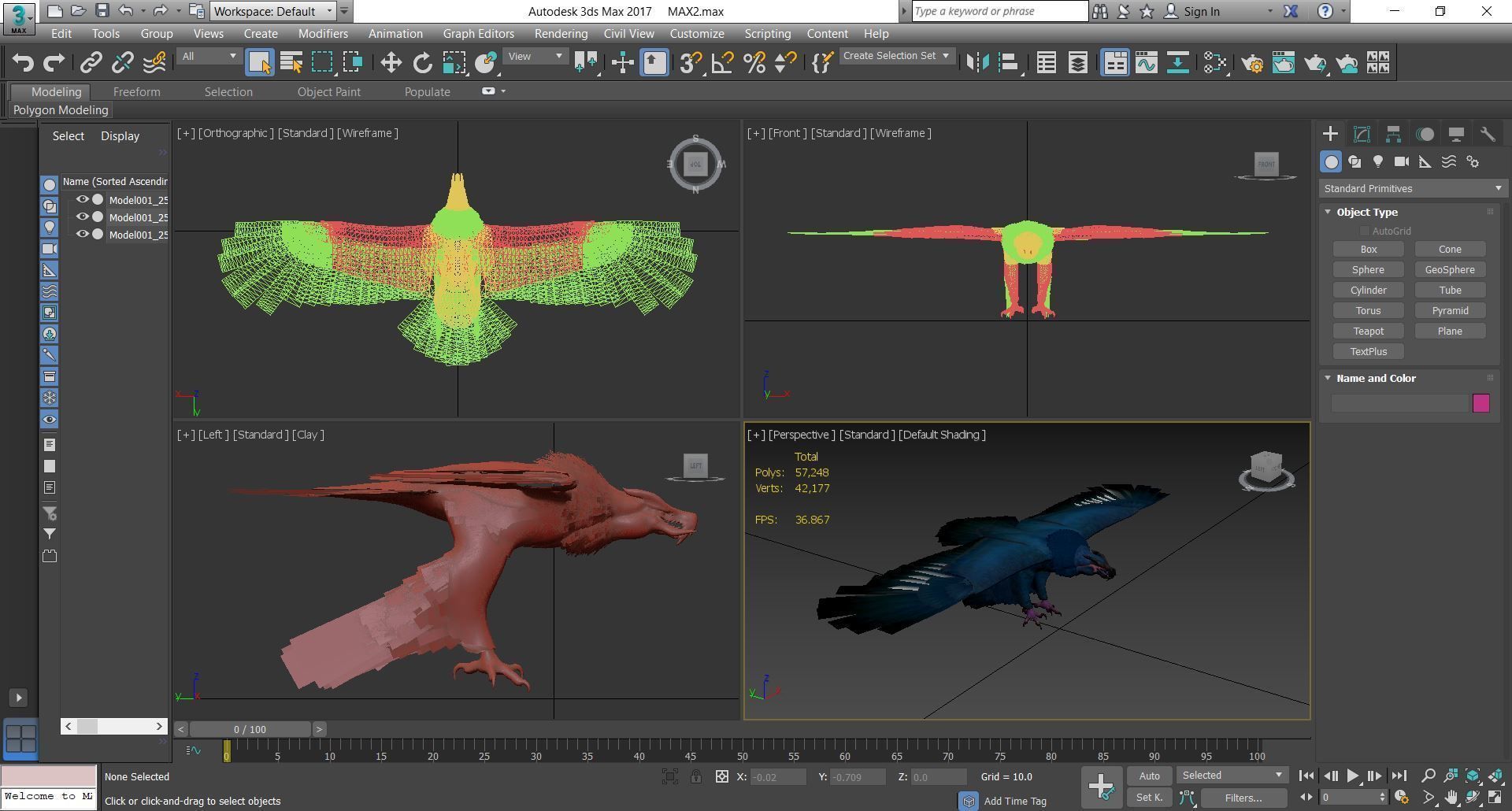
Task: Click the Set K. key button
Action: tap(1149, 798)
